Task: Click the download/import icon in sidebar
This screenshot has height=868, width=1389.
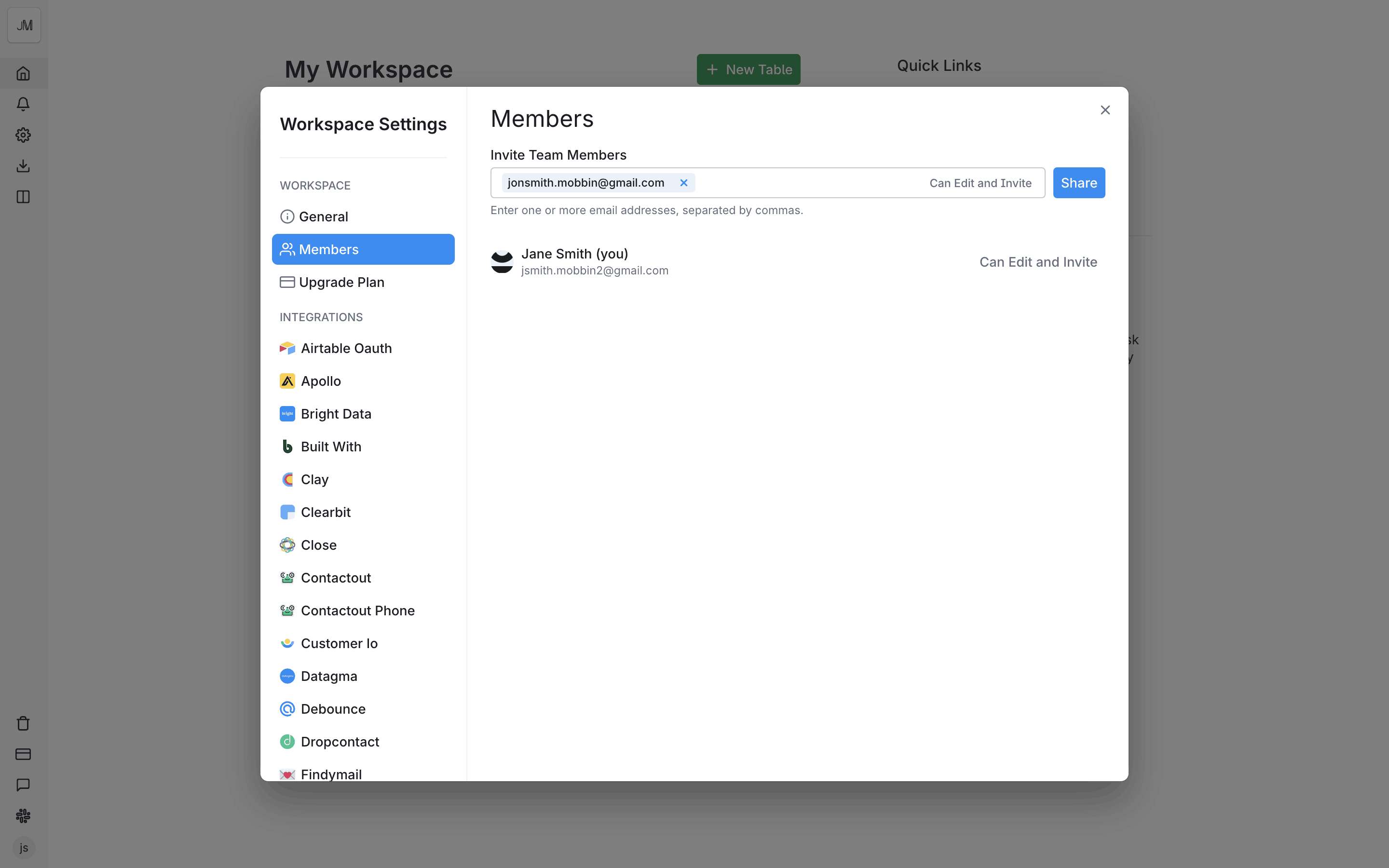Action: tap(23, 166)
